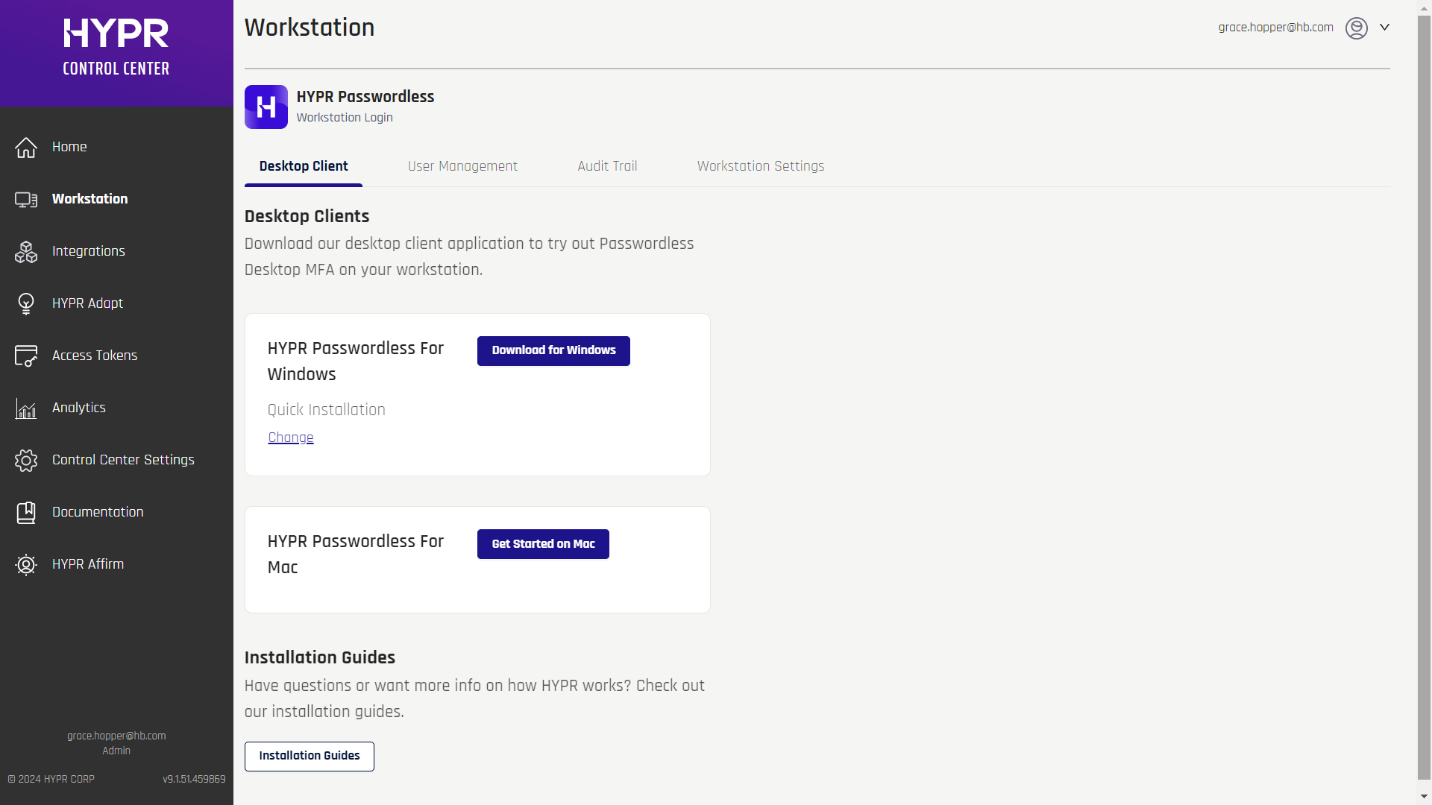Click the Change link under Quick Installation

click(x=290, y=437)
